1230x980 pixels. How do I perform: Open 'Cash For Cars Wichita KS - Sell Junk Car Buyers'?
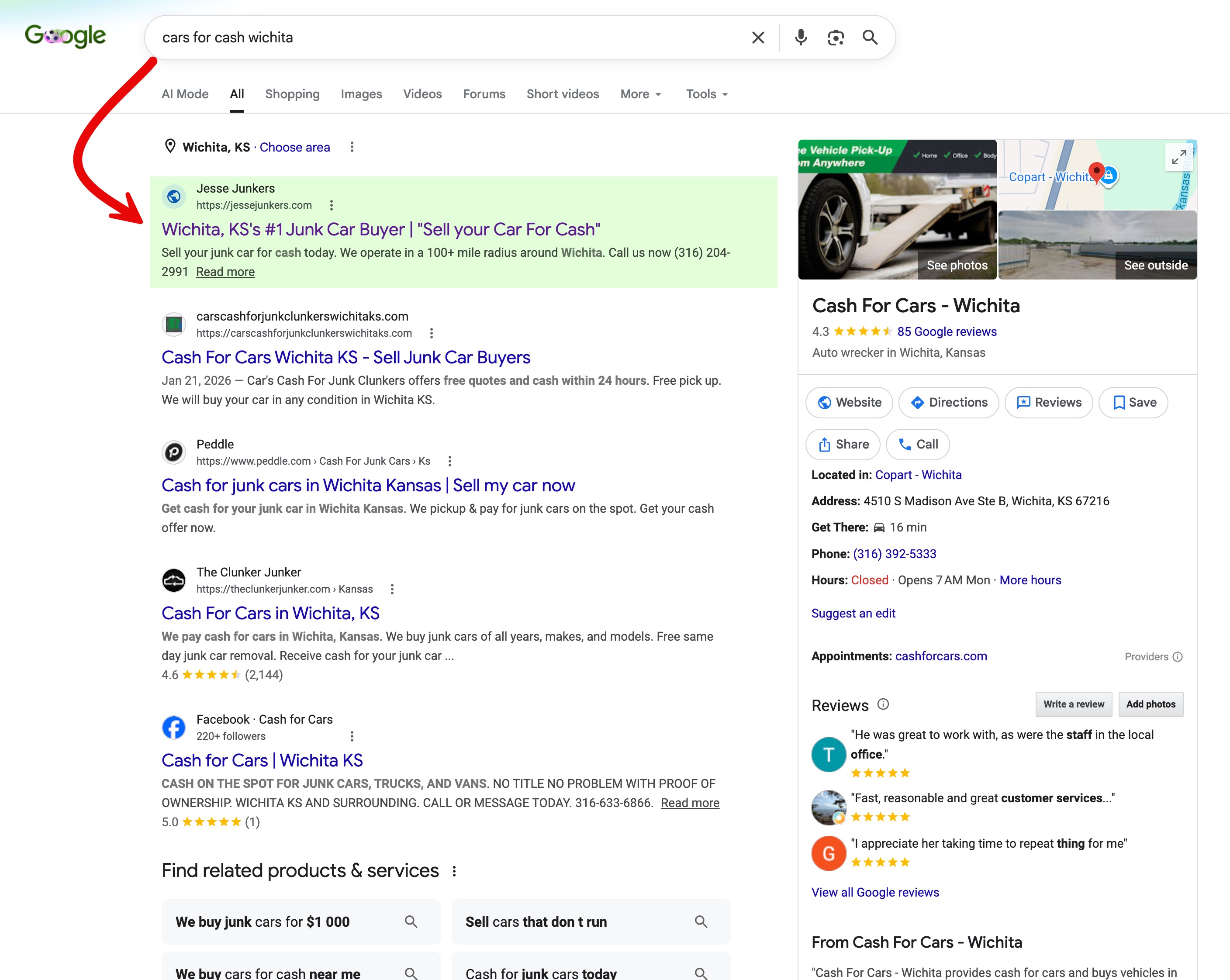(x=346, y=357)
